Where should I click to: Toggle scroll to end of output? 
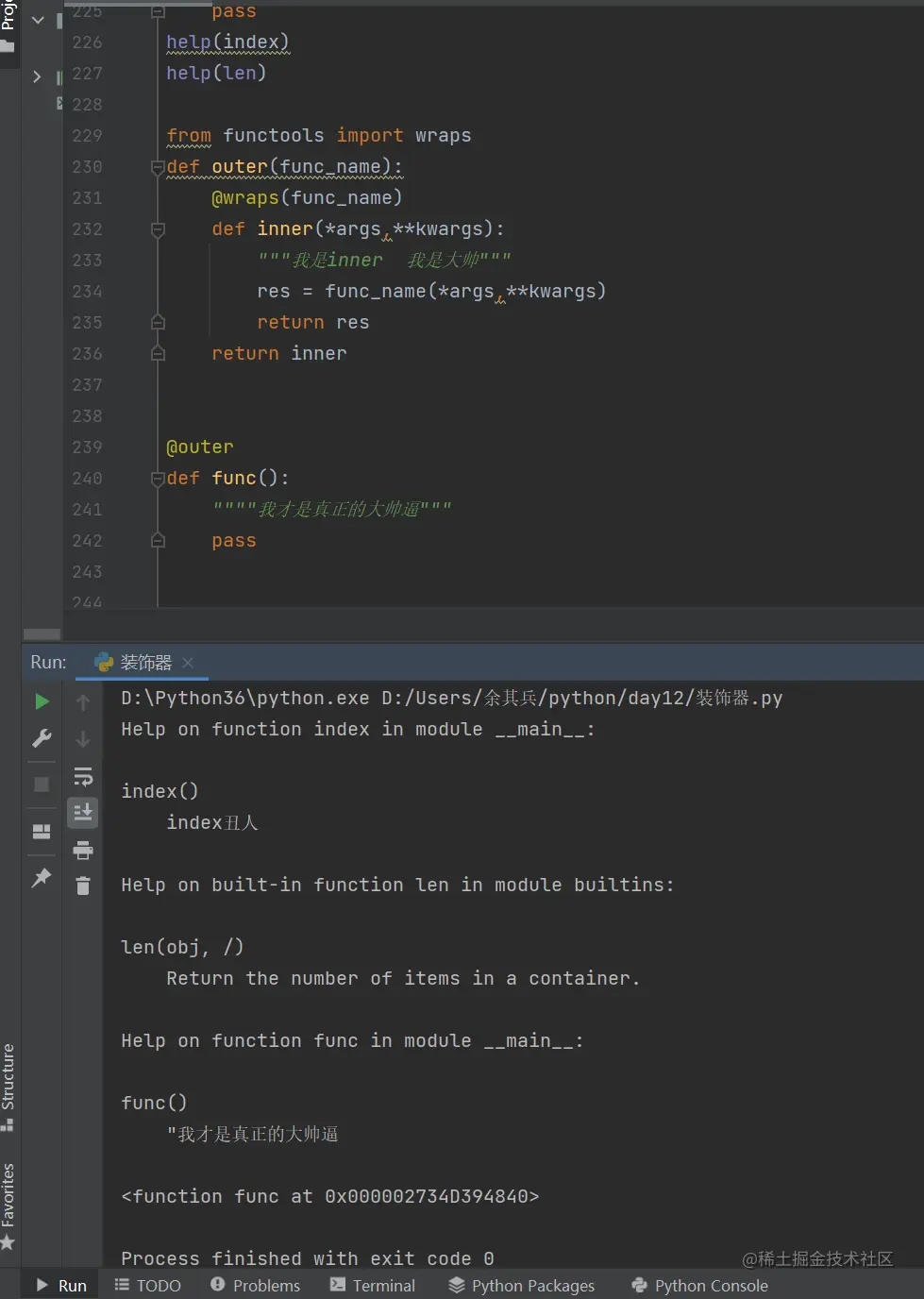tap(83, 813)
